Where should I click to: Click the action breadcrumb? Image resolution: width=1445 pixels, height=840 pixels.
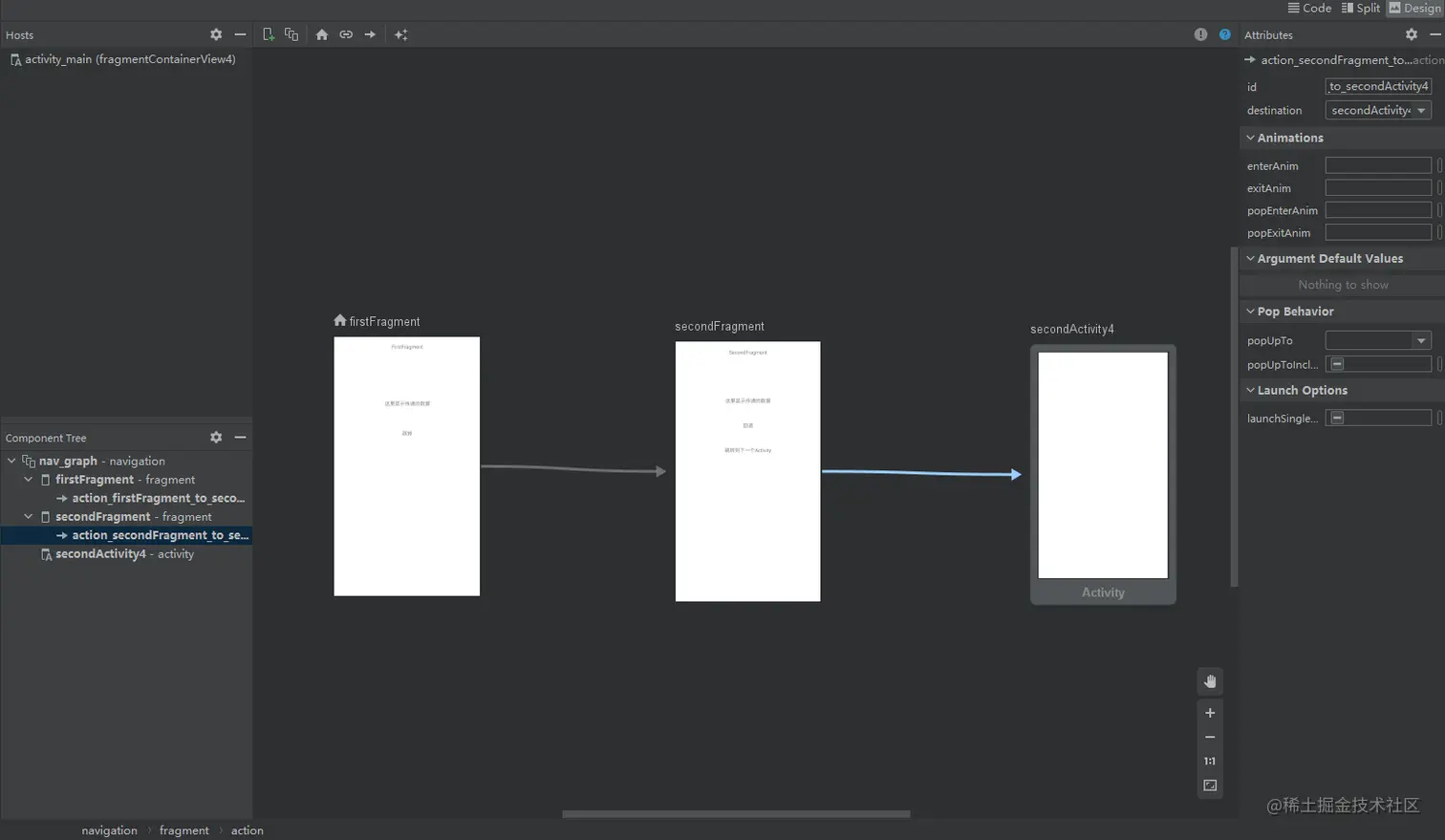tap(247, 830)
